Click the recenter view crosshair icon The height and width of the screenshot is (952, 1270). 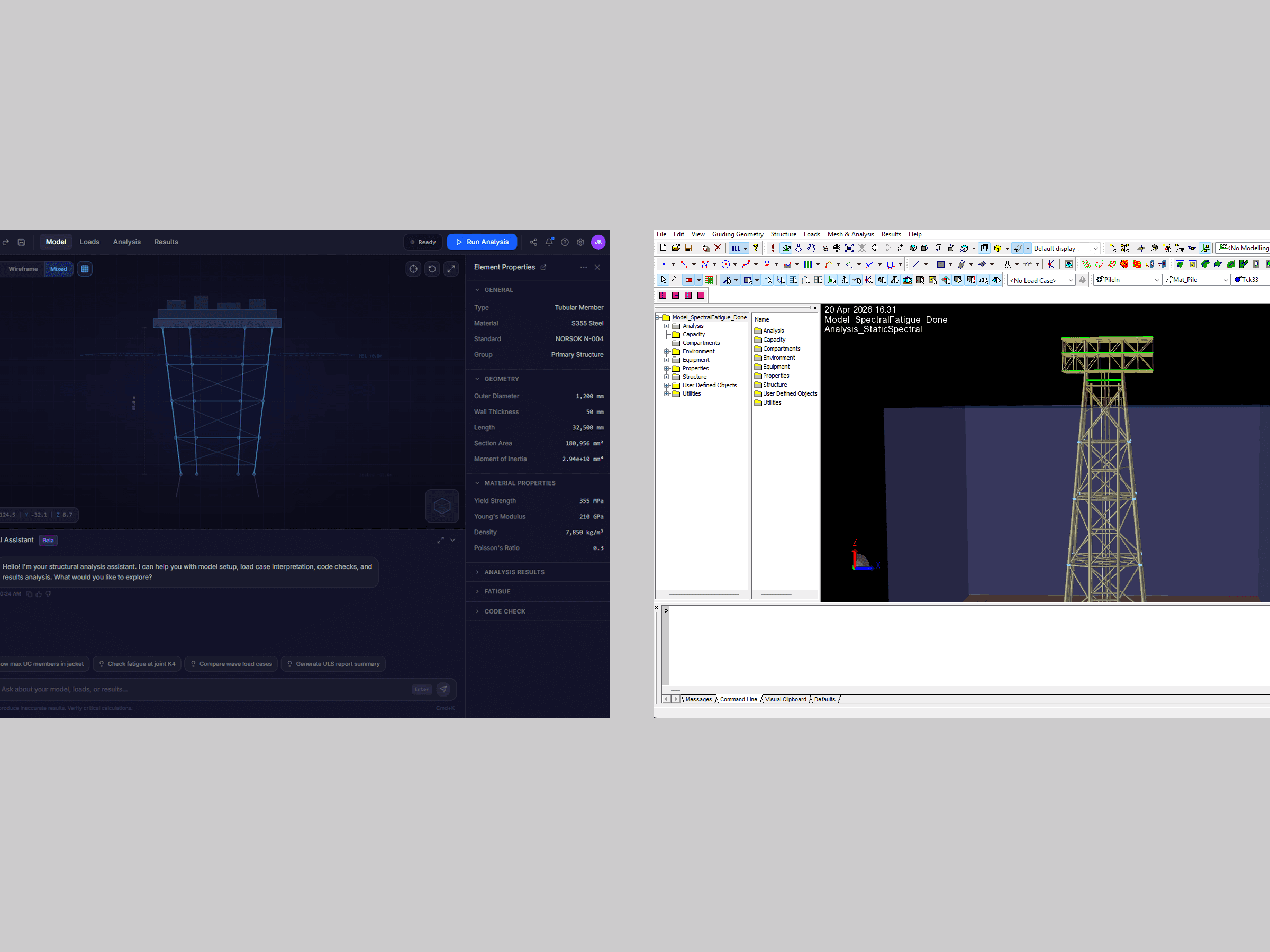click(413, 269)
